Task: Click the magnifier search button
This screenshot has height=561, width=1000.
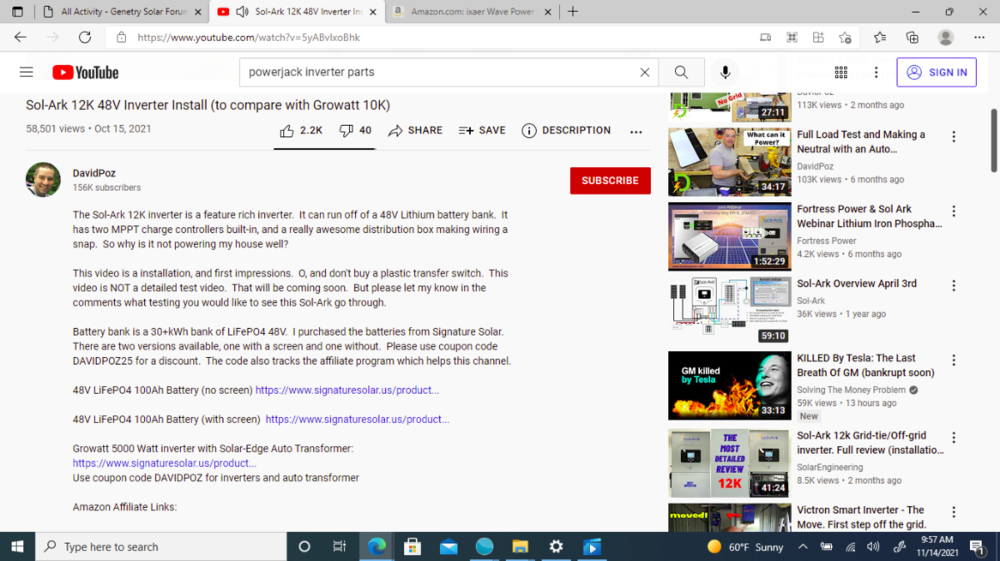Action: point(681,72)
